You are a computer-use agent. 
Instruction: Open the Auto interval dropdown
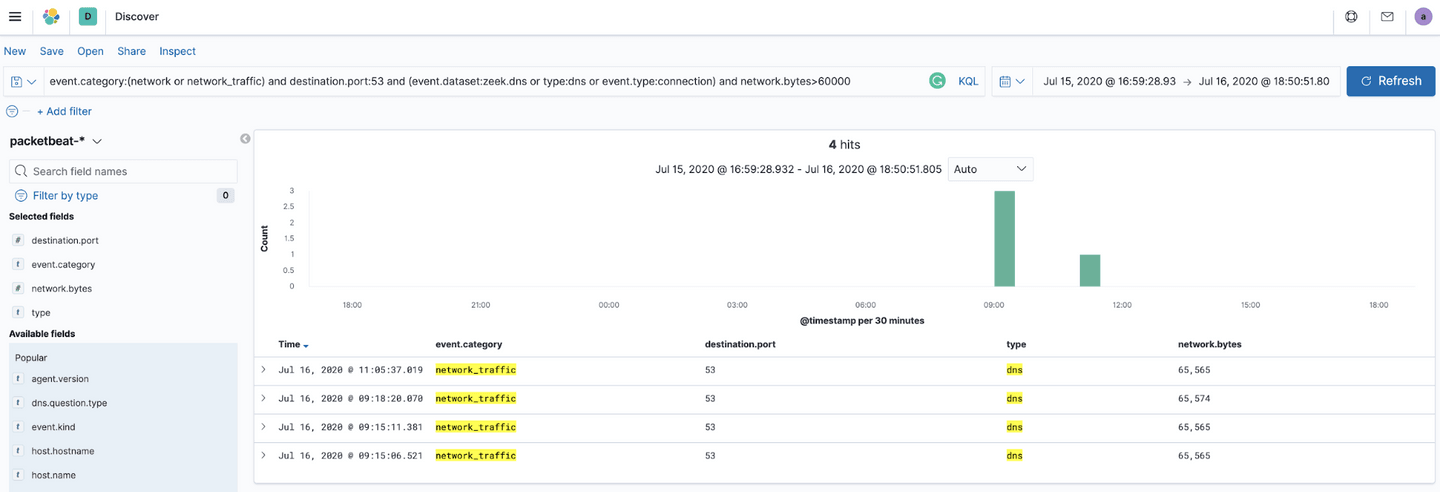click(x=990, y=169)
